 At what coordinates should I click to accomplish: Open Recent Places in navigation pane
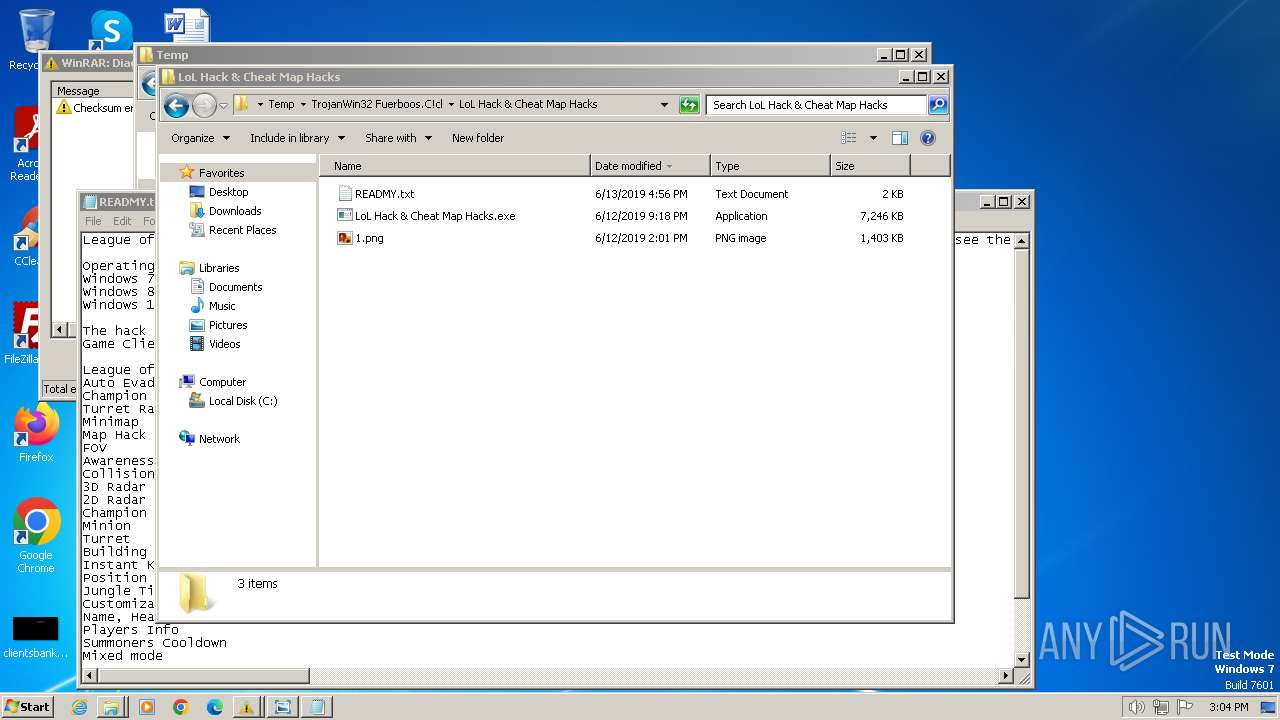click(242, 230)
